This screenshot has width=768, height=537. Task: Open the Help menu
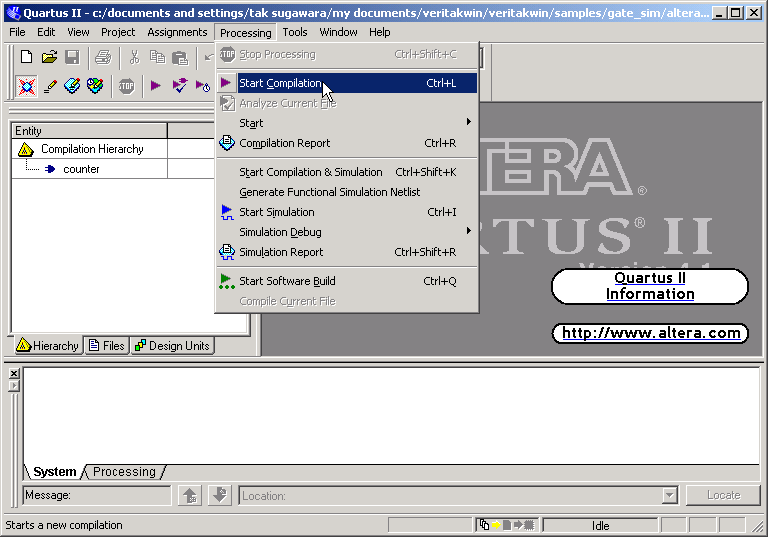[x=380, y=32]
